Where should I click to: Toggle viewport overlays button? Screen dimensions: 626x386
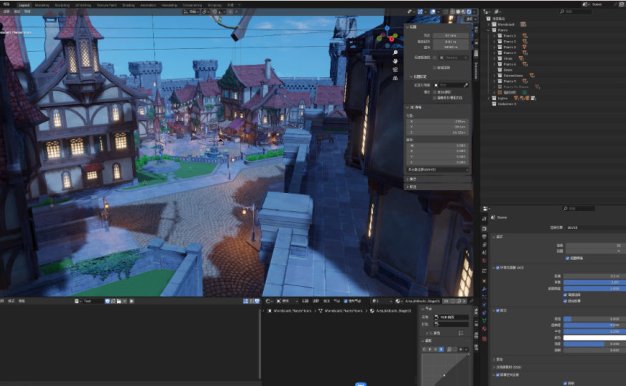coord(433,12)
